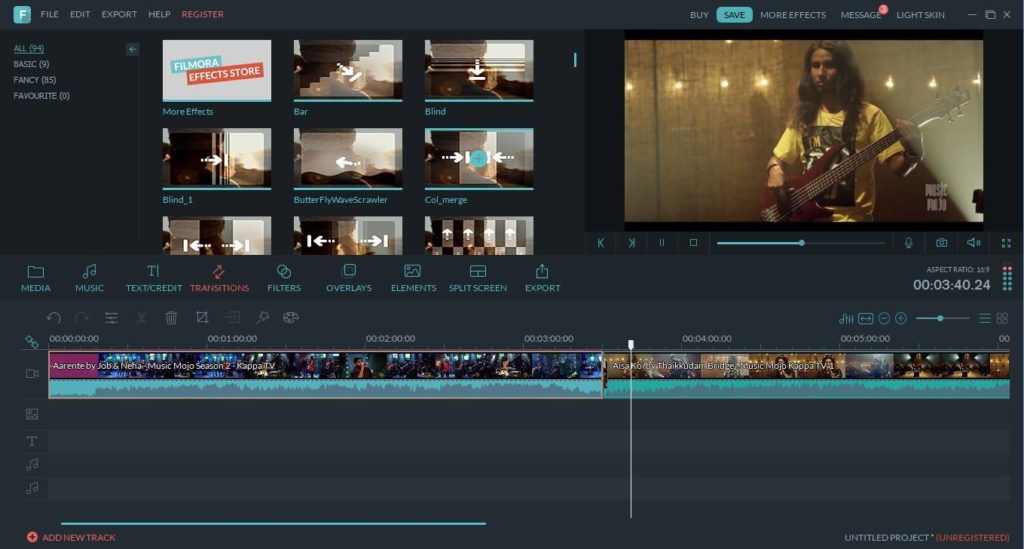
Task: Select the BASIC (9) category
Action: coord(31,64)
